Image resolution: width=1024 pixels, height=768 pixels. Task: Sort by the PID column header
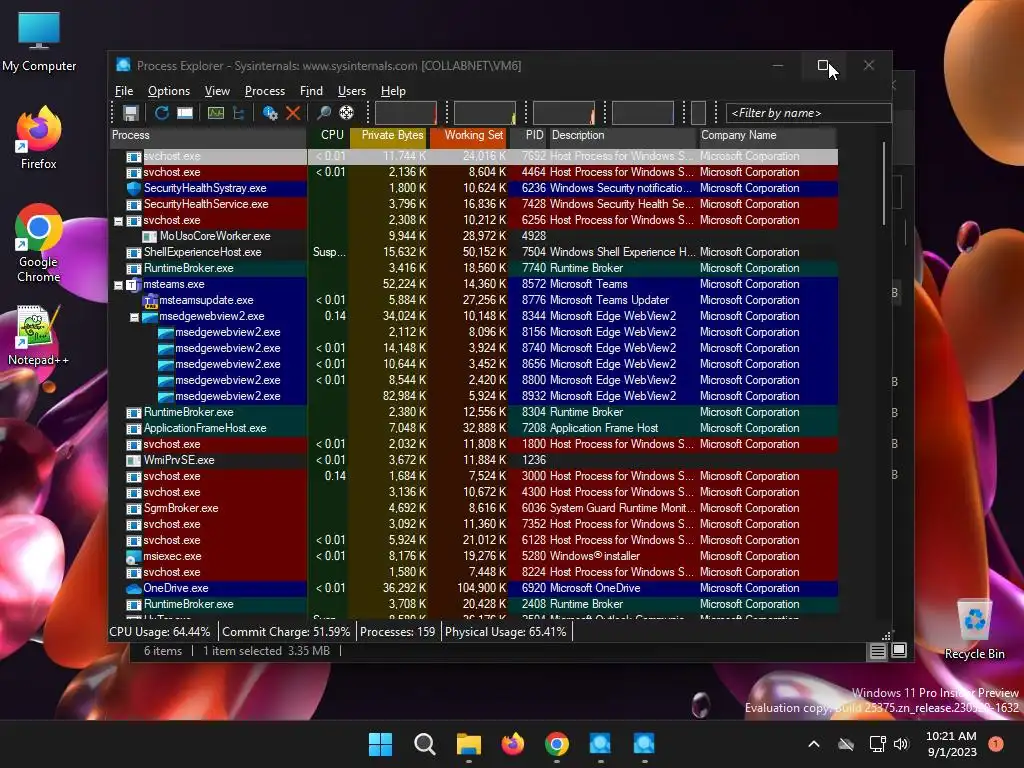(x=528, y=135)
